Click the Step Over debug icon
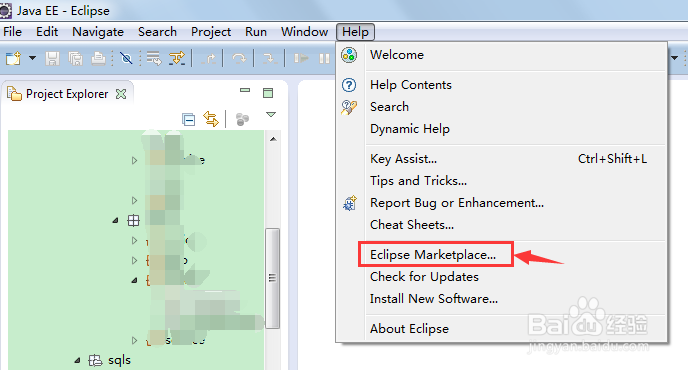The width and height of the screenshot is (688, 370). click(239, 58)
